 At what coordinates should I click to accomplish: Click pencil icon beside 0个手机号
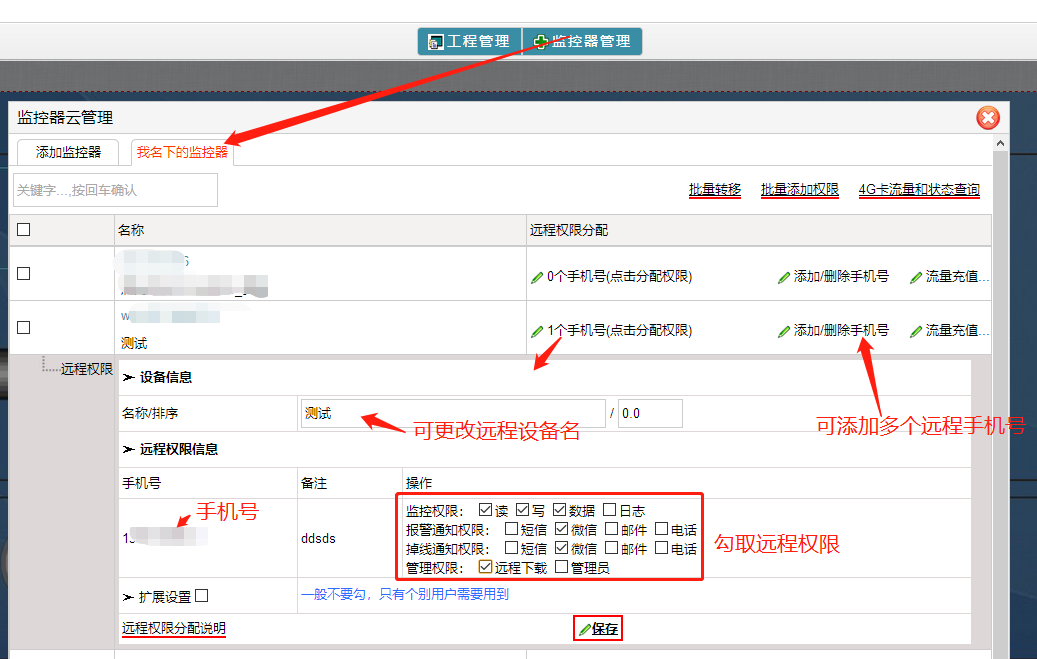click(x=537, y=277)
